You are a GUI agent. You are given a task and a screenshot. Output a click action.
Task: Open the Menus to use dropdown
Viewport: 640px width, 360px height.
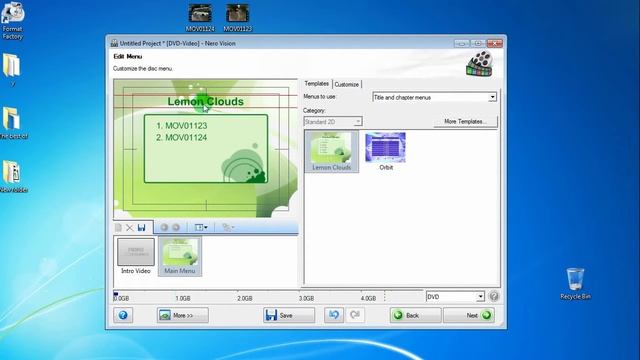435,97
